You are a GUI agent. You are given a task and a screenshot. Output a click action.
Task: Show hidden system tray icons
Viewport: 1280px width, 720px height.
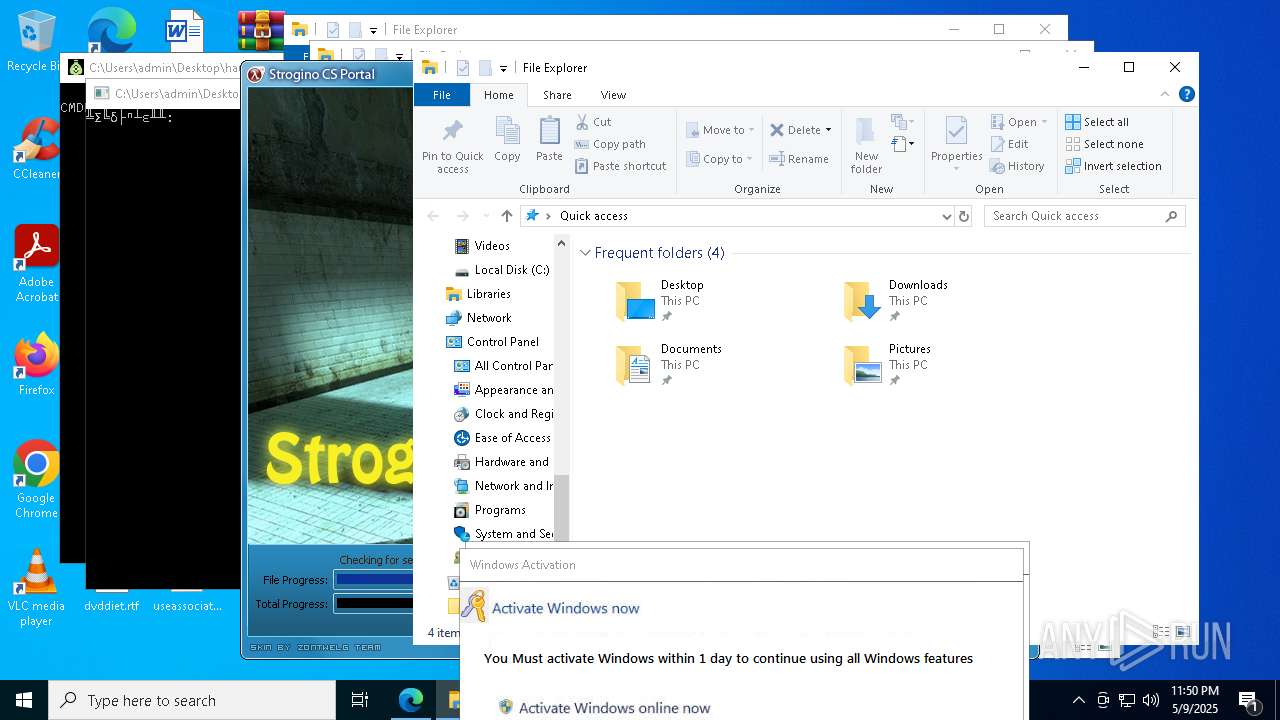[1078, 700]
